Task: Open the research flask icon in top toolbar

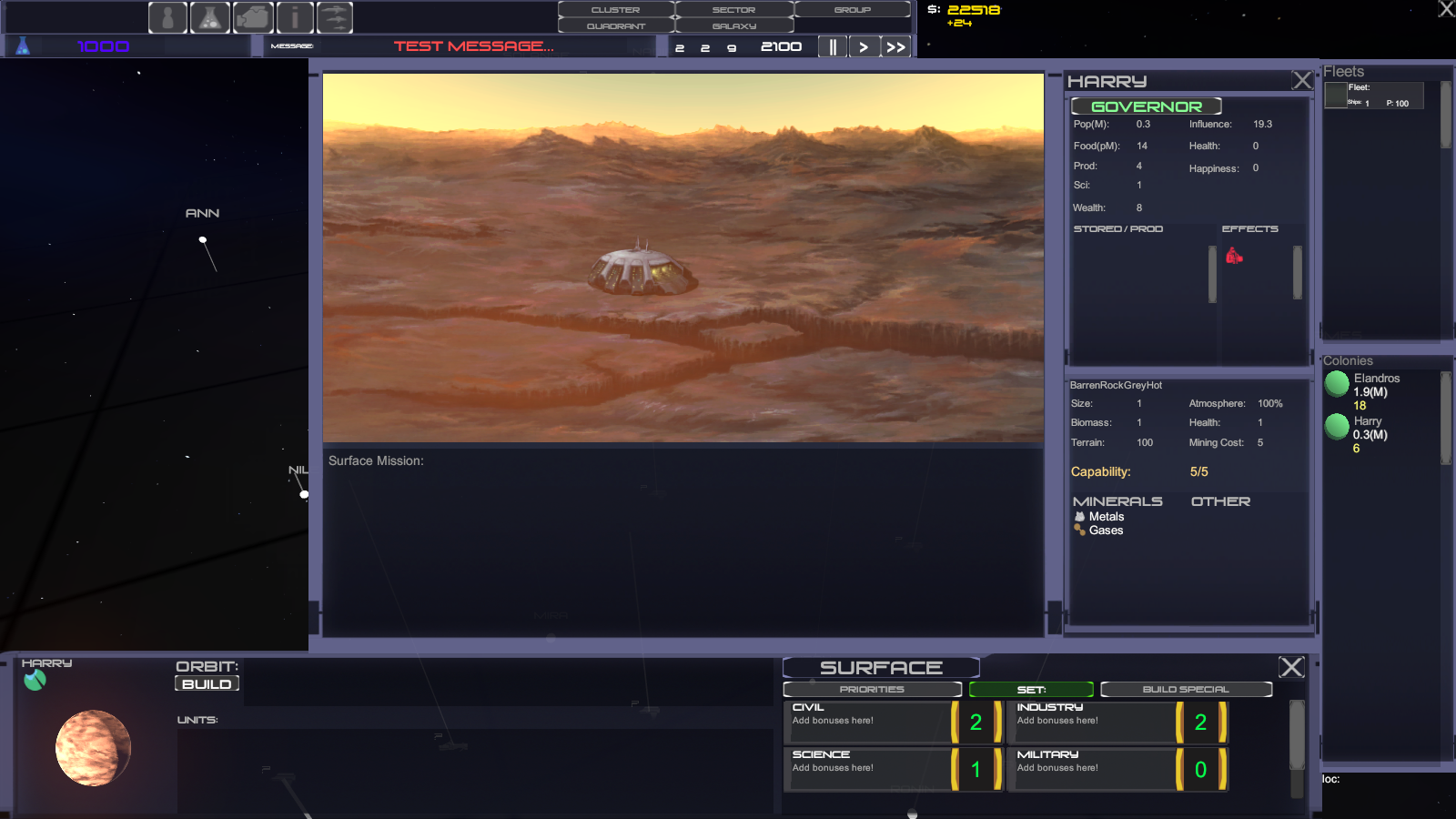Action: point(210,17)
